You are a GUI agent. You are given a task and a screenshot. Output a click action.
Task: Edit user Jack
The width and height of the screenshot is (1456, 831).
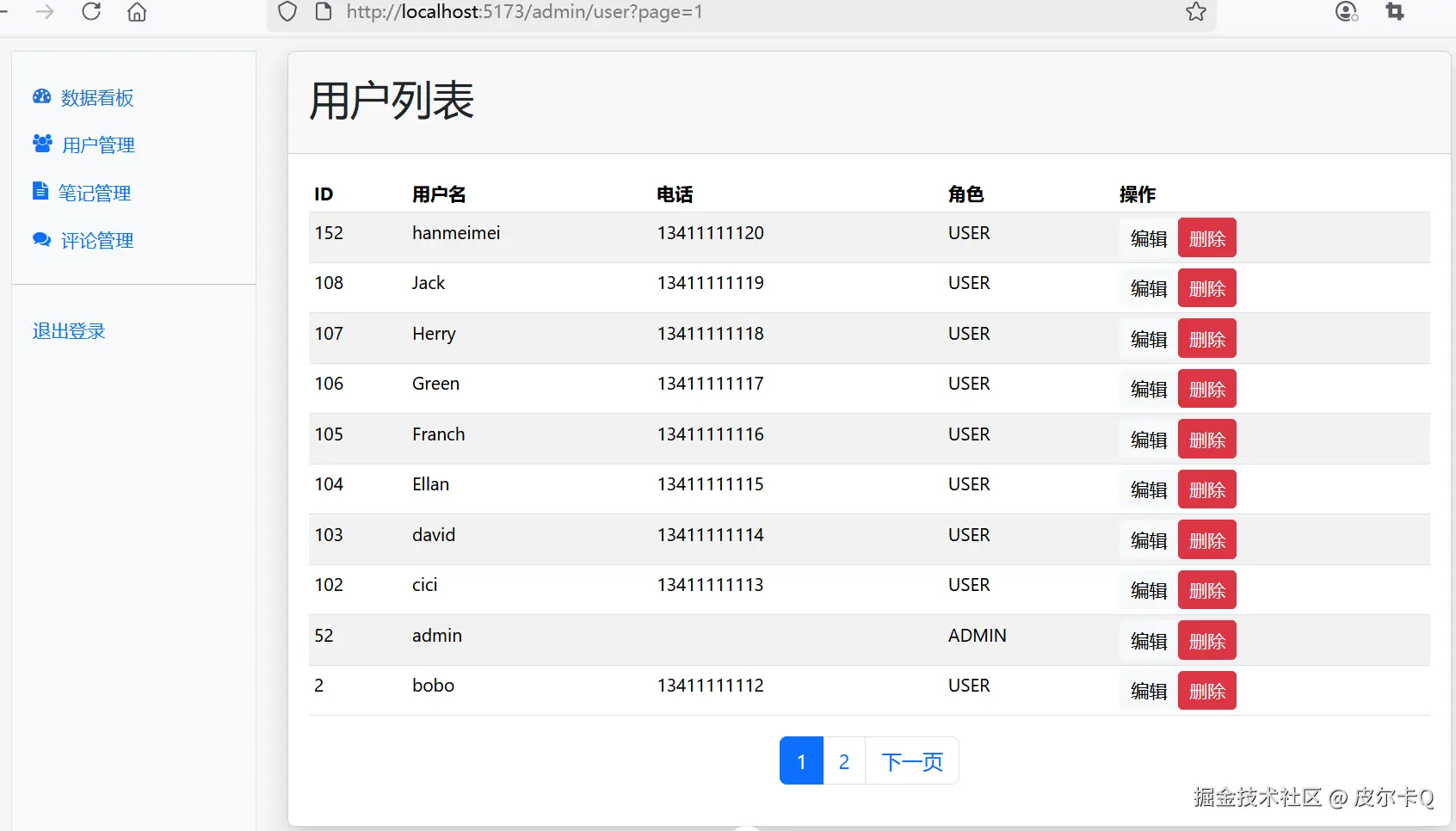[1147, 288]
